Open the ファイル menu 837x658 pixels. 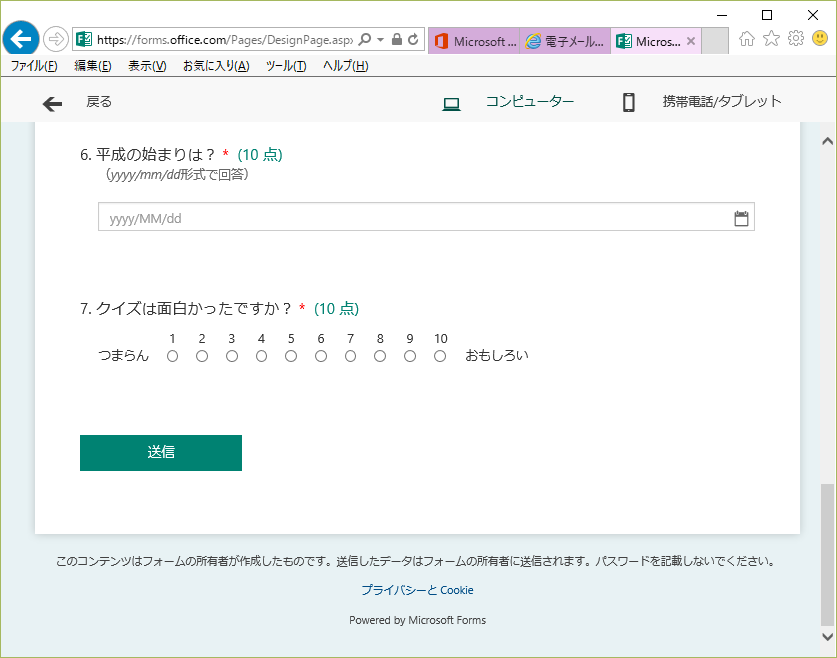34,66
